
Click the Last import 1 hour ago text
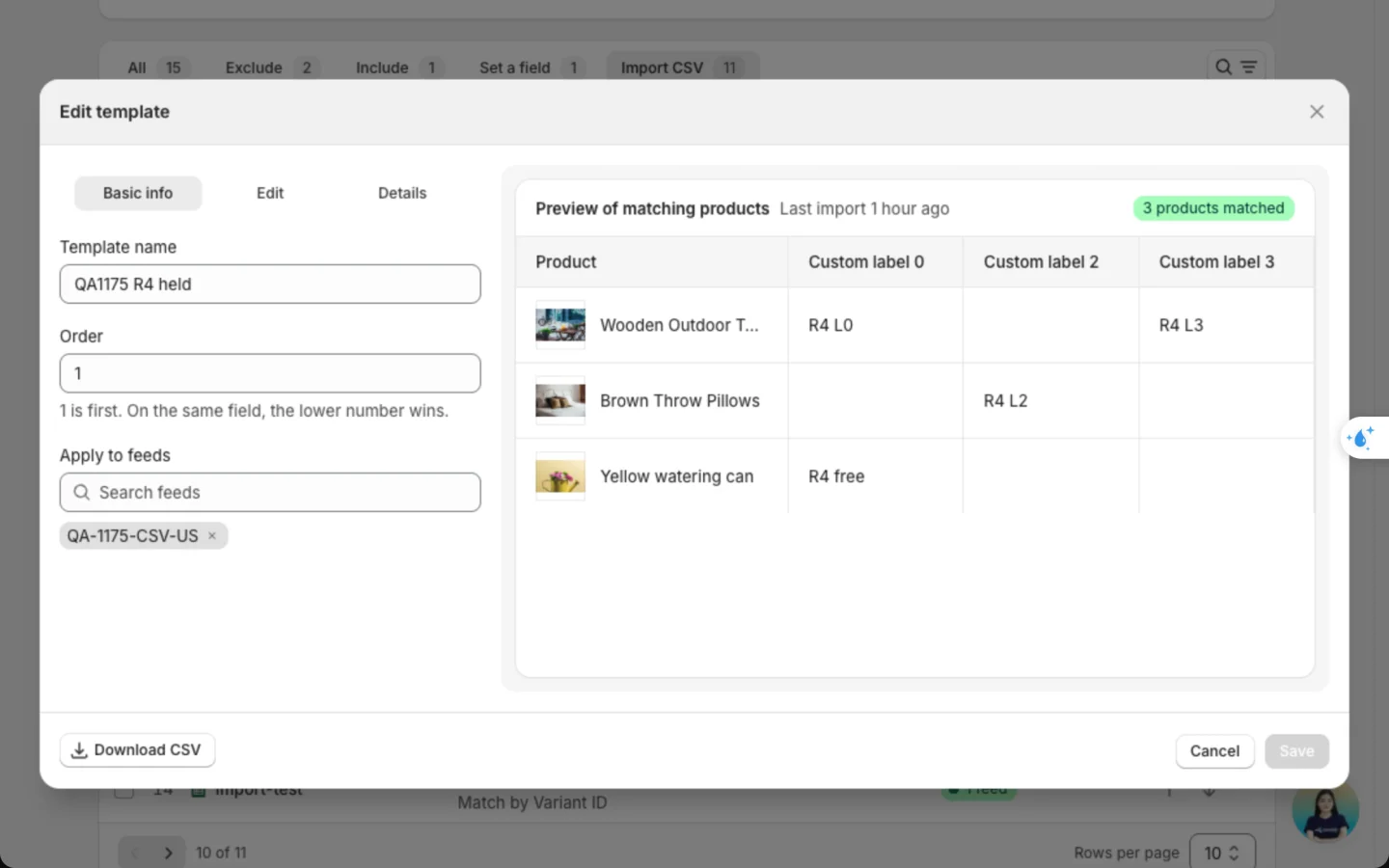point(864,208)
